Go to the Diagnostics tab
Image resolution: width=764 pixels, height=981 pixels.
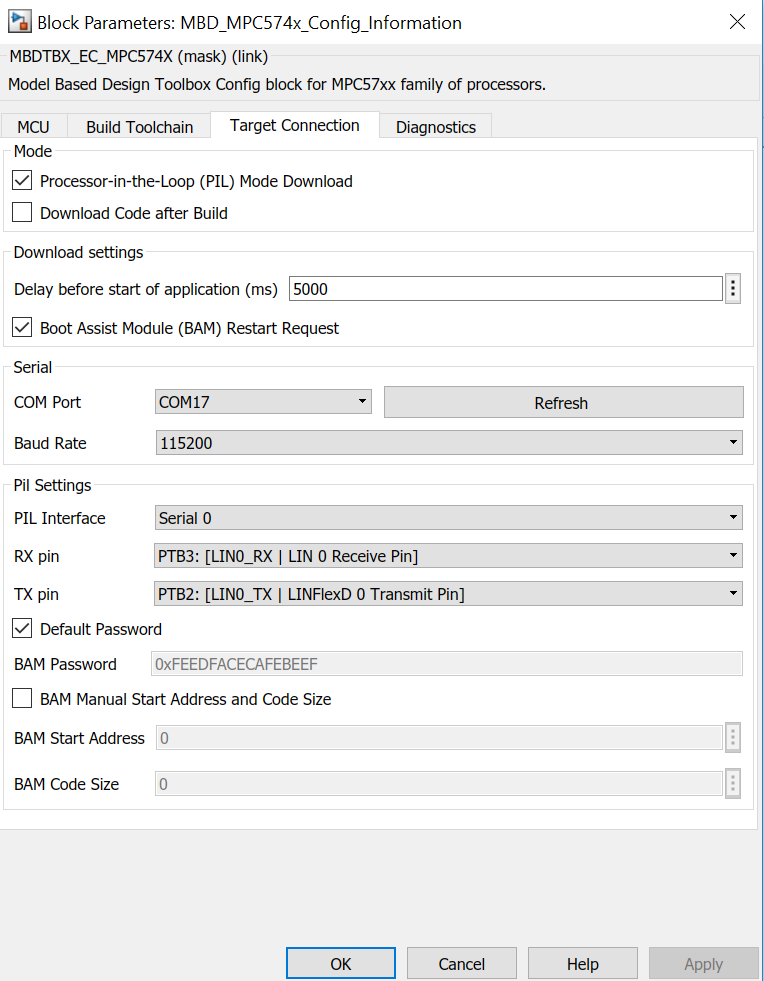coord(436,127)
